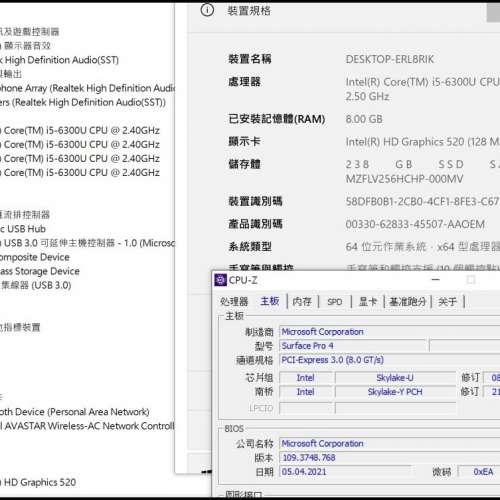Select the phone Array Realtek audio device
Viewport: 500px width, 500px height.
coord(87,88)
